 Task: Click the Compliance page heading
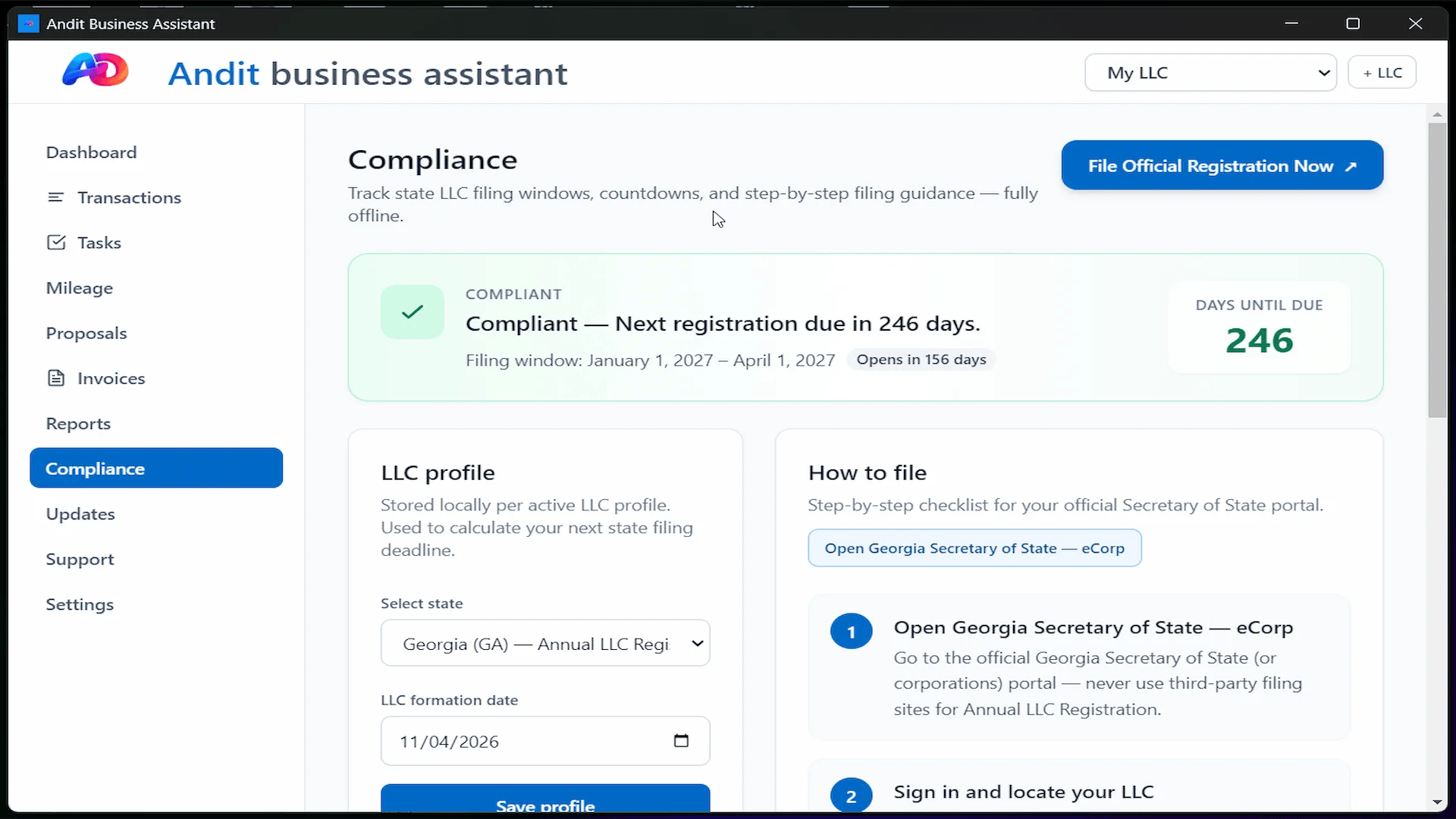pos(432,159)
